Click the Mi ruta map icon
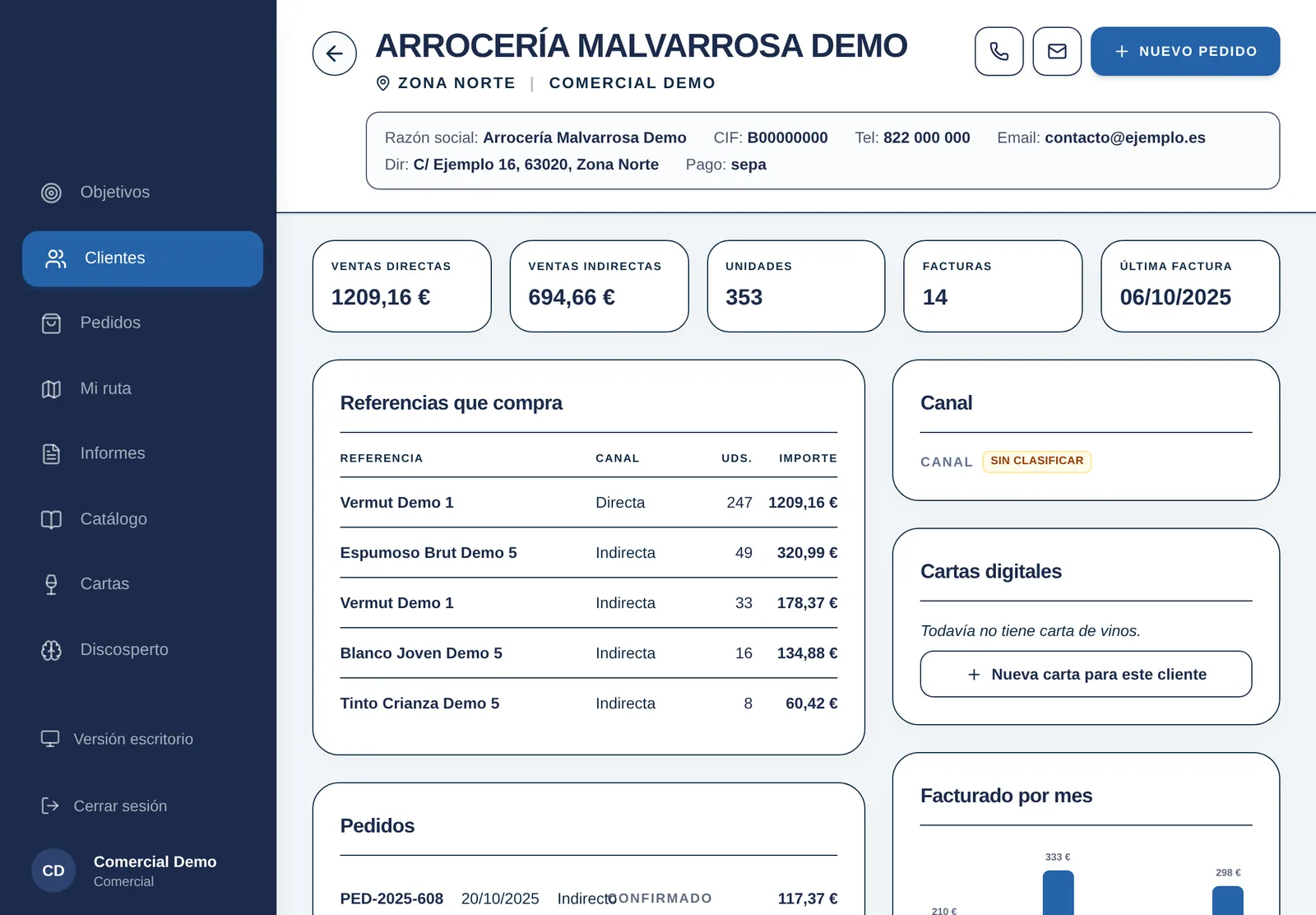 51,389
